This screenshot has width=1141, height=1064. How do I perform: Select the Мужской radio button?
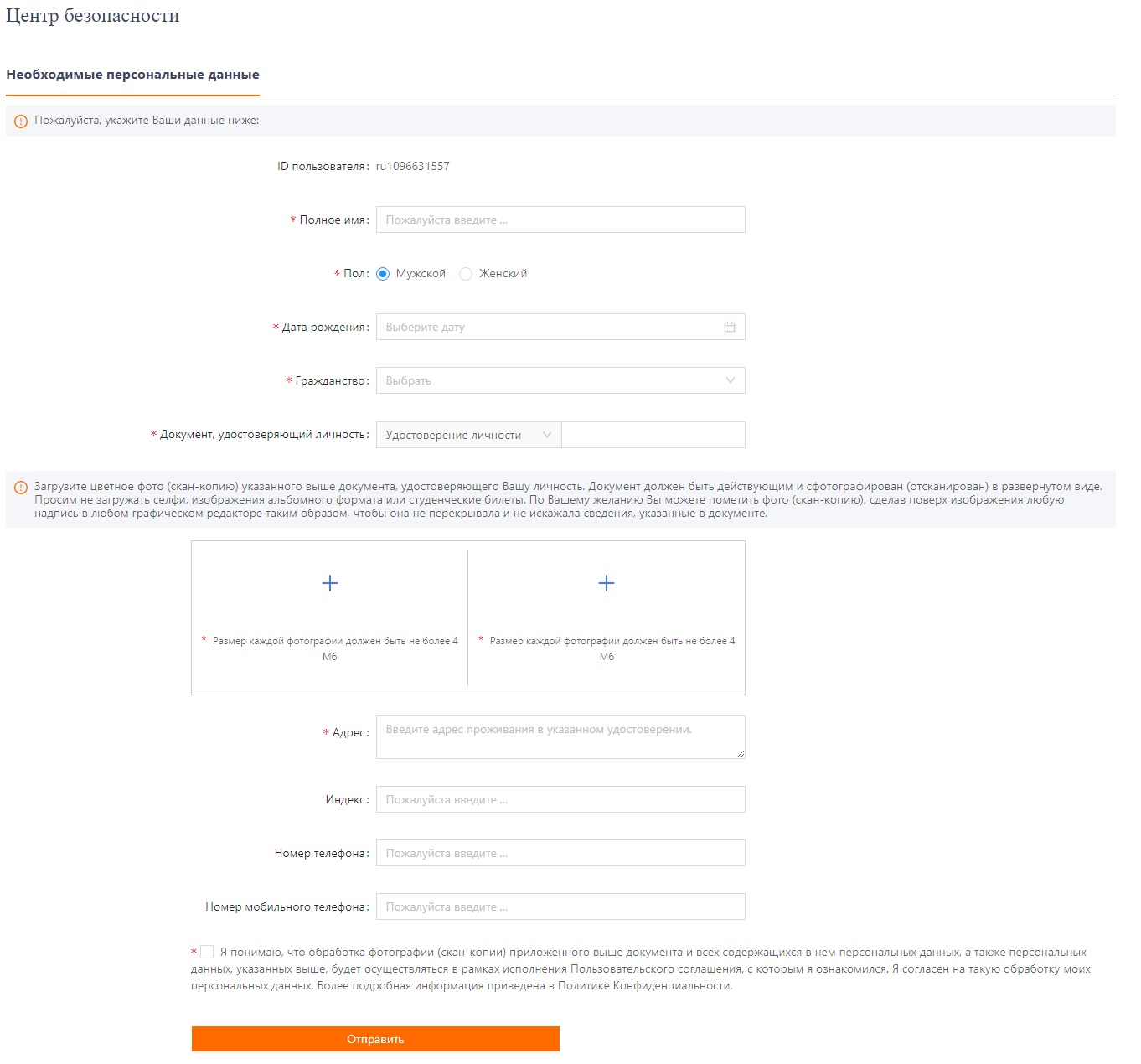tap(383, 274)
